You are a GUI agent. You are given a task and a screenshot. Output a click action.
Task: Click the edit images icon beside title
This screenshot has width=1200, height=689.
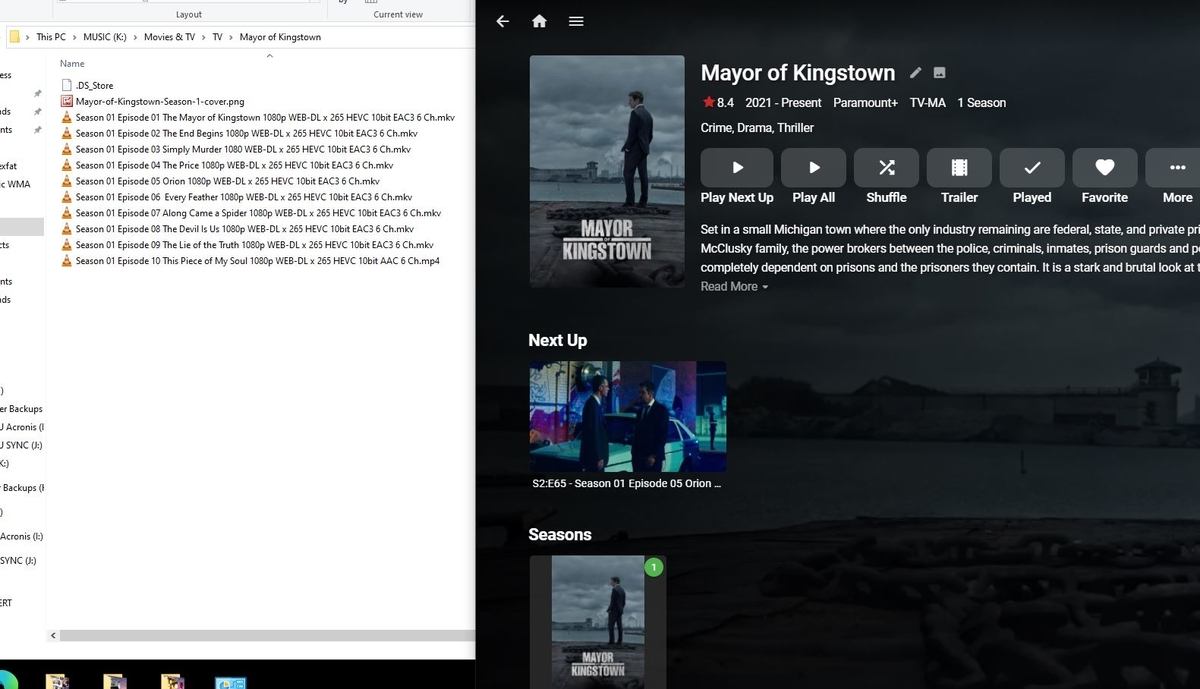point(939,73)
